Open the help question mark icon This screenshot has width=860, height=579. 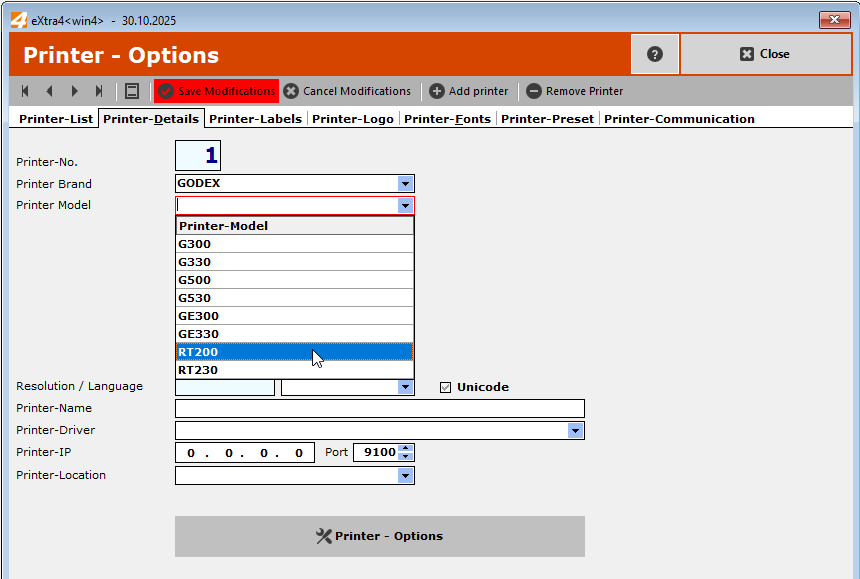tap(655, 54)
